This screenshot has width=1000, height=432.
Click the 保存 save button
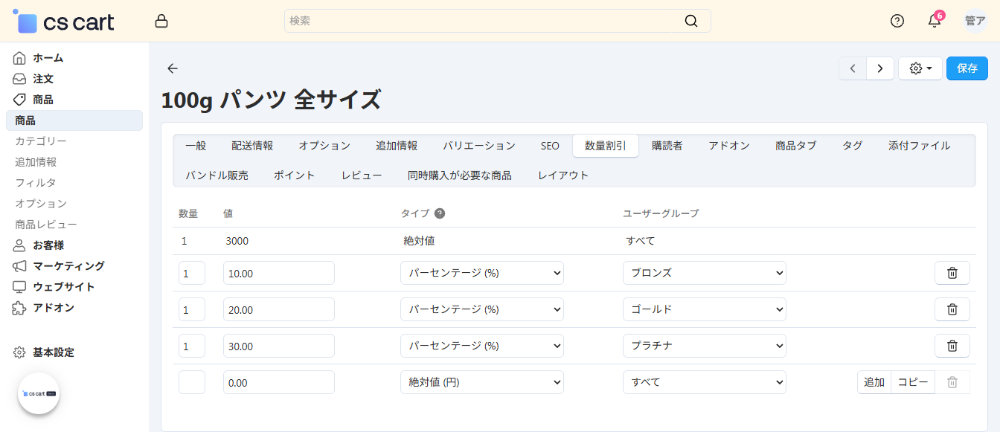[966, 68]
